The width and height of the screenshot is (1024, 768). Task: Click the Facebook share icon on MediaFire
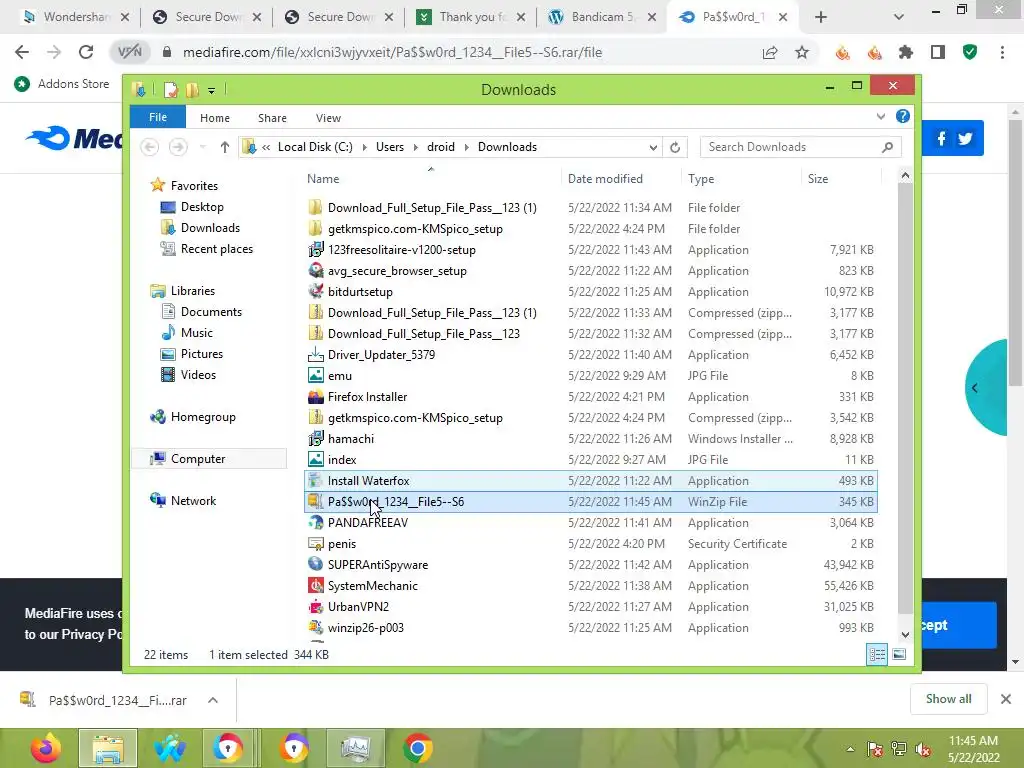(x=941, y=138)
